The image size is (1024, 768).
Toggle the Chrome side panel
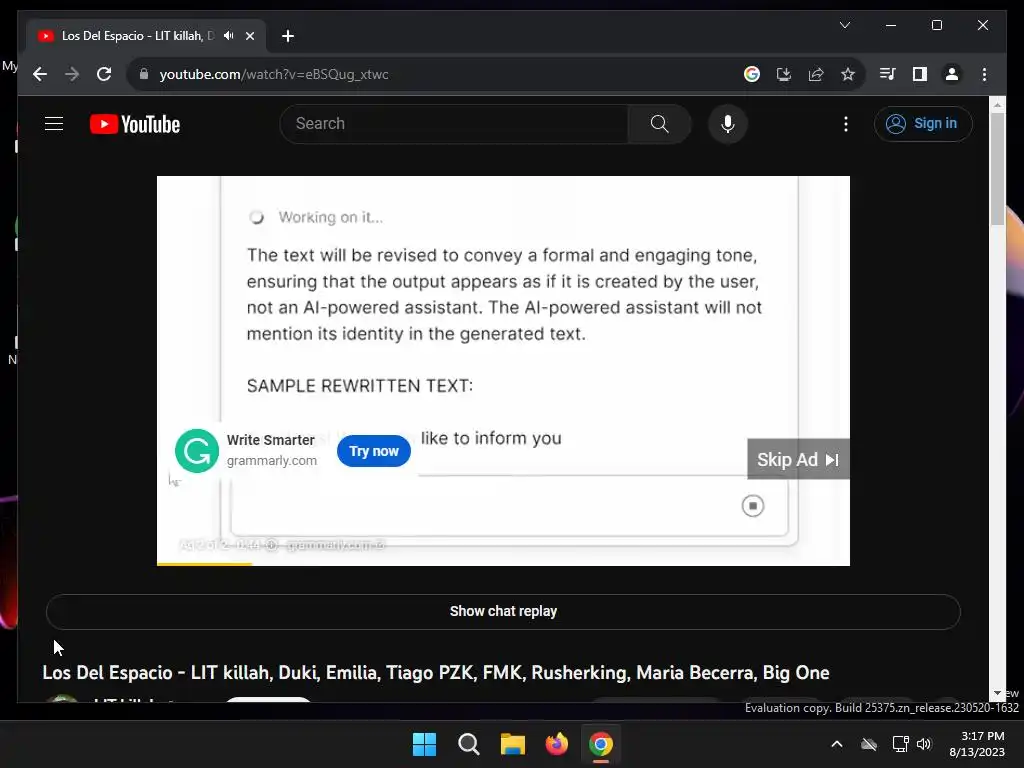point(920,74)
